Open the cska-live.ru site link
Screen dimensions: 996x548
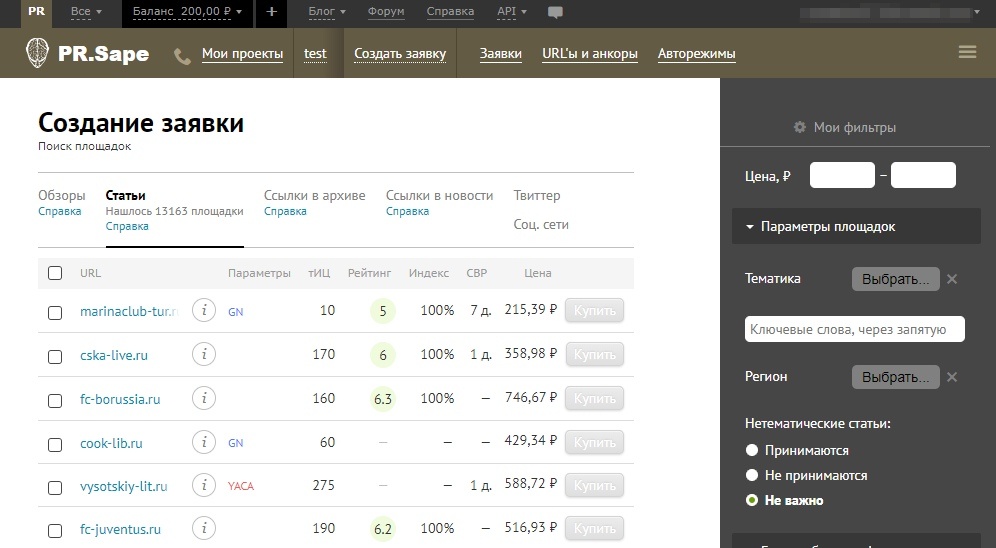click(114, 356)
